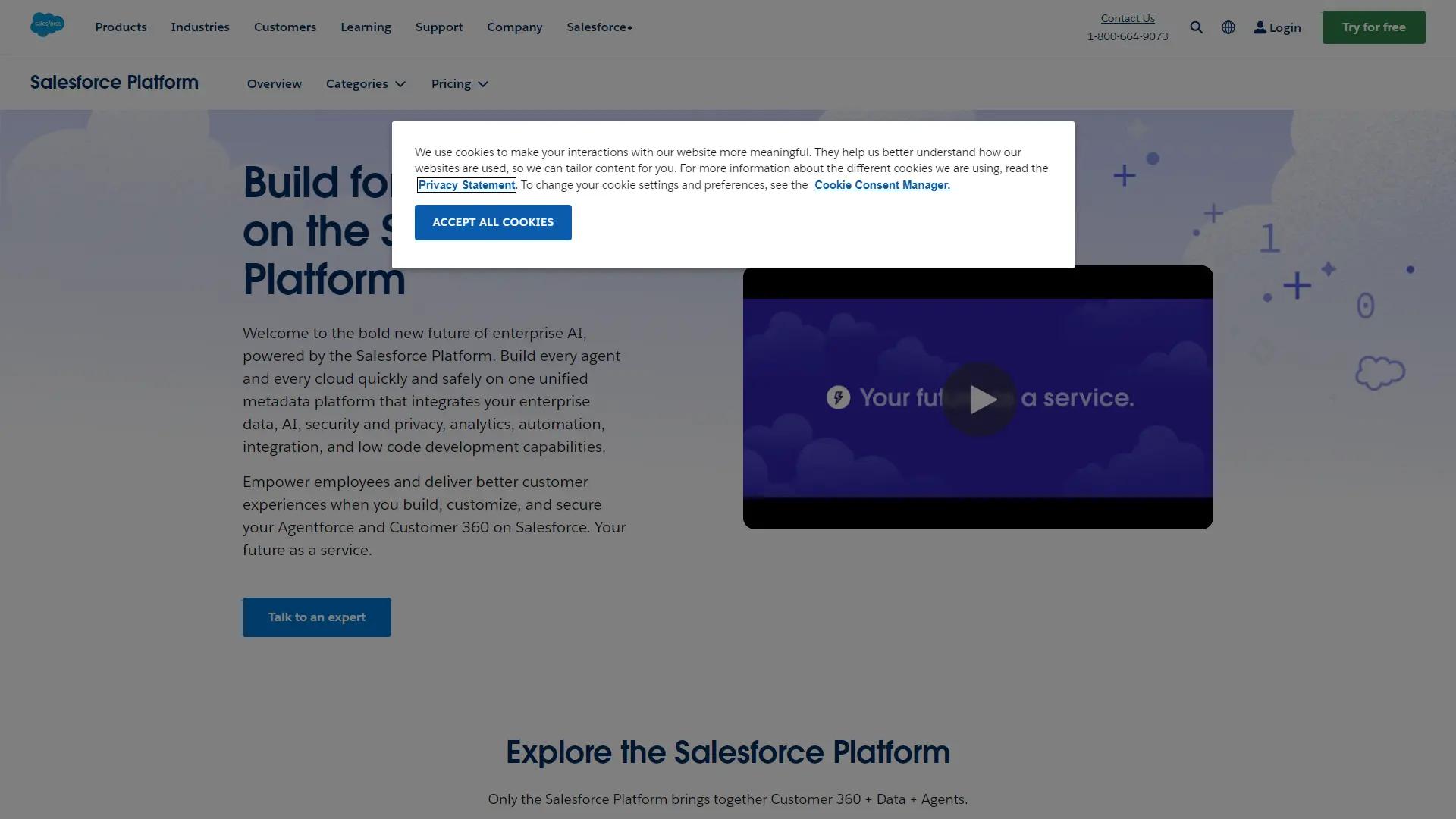1456x819 pixels.
Task: Open the Industries menu
Action: click(199, 27)
